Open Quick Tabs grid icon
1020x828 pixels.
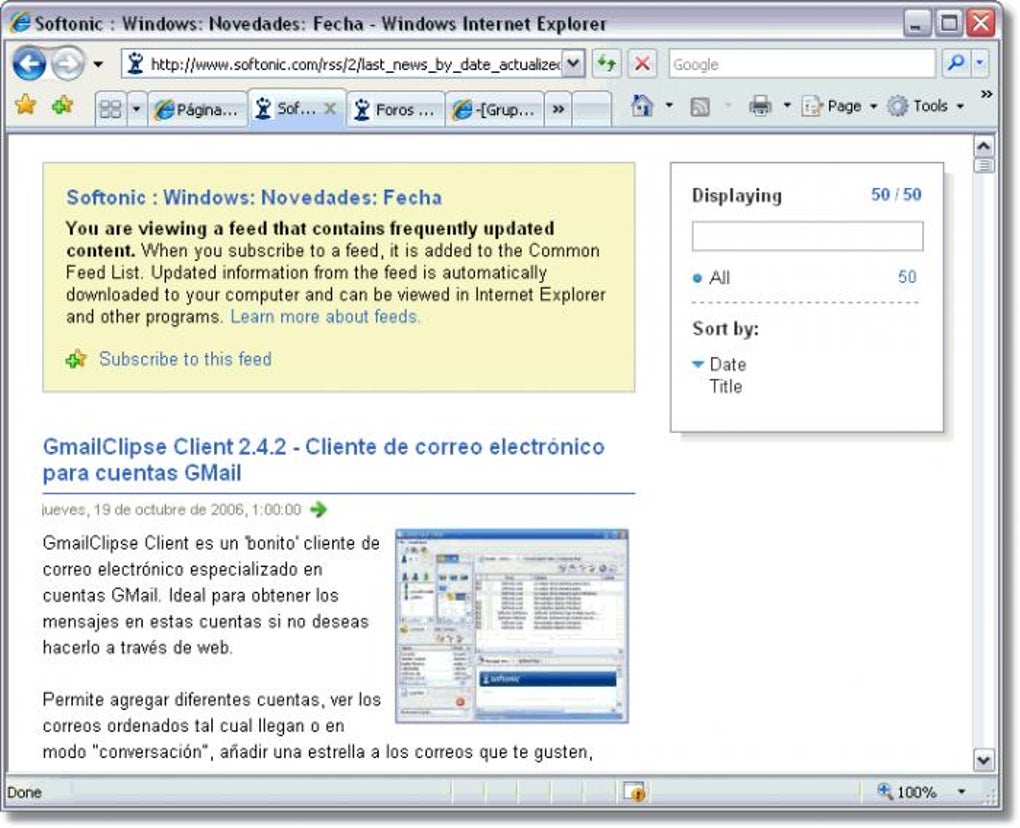(x=111, y=109)
